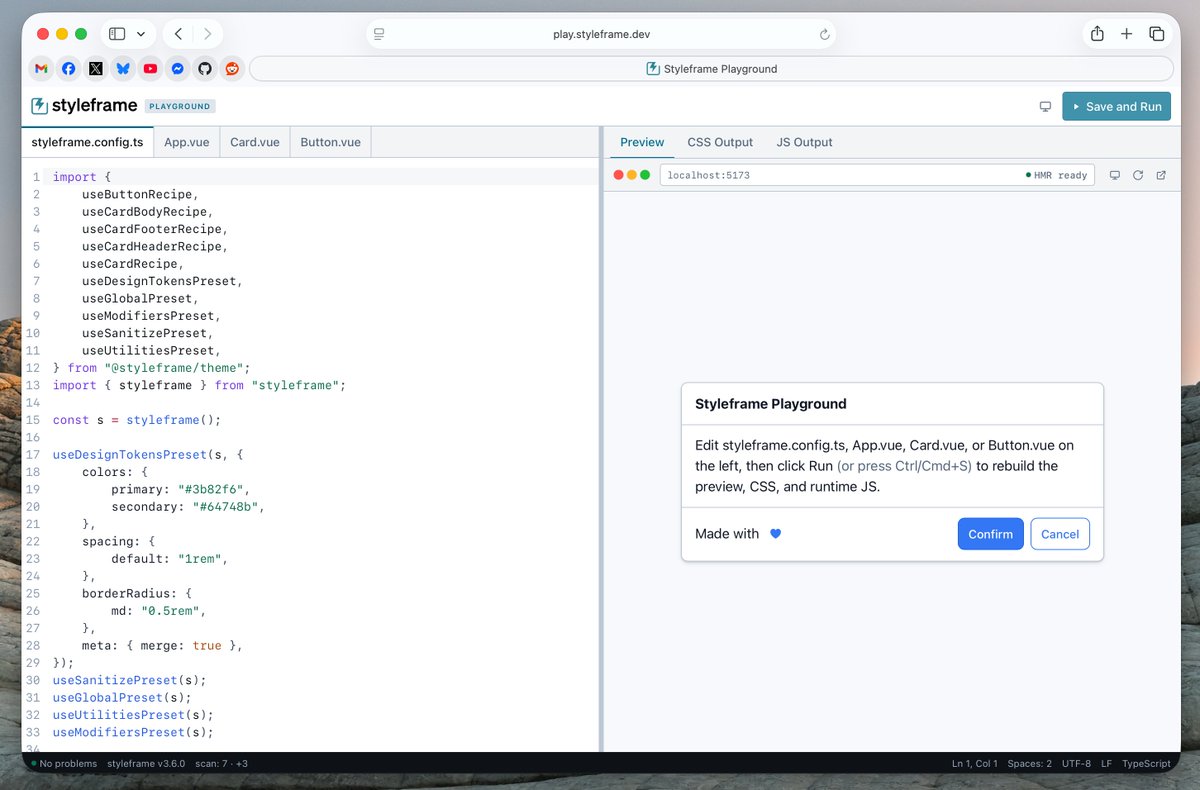Click the blue heart icon
The height and width of the screenshot is (790, 1200).
[775, 534]
